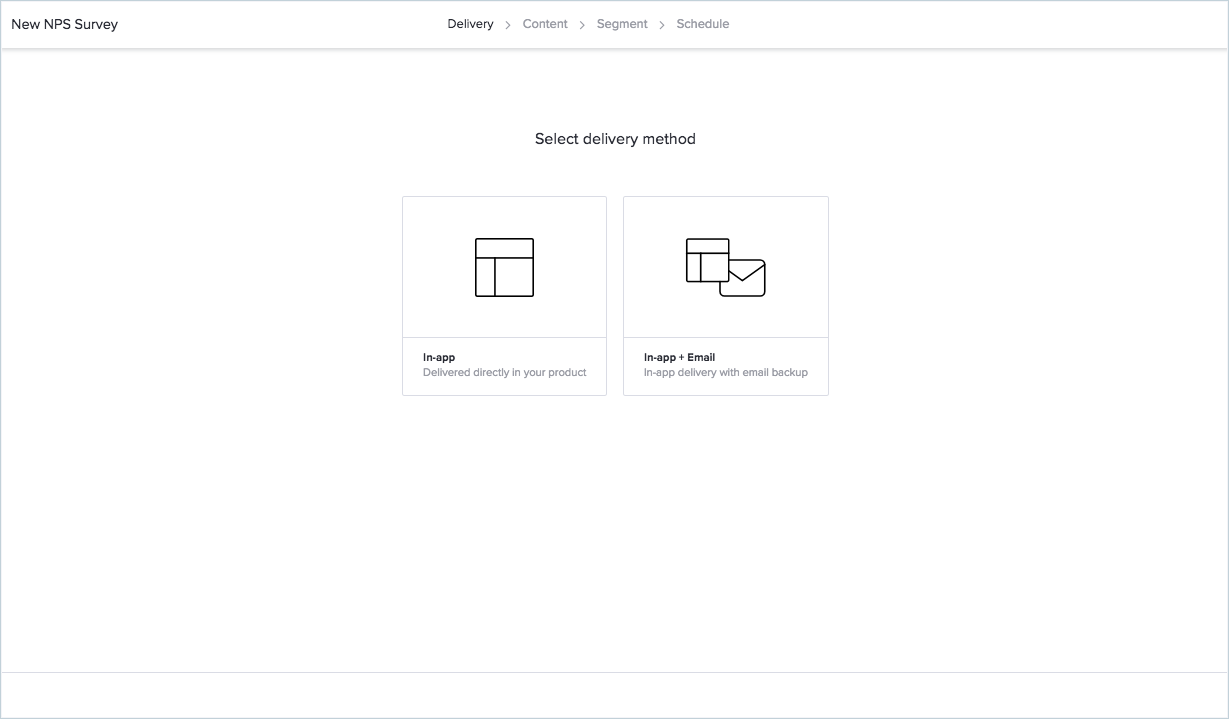Click the 'Select delivery method' heading
This screenshot has height=719, width=1229.
615,139
